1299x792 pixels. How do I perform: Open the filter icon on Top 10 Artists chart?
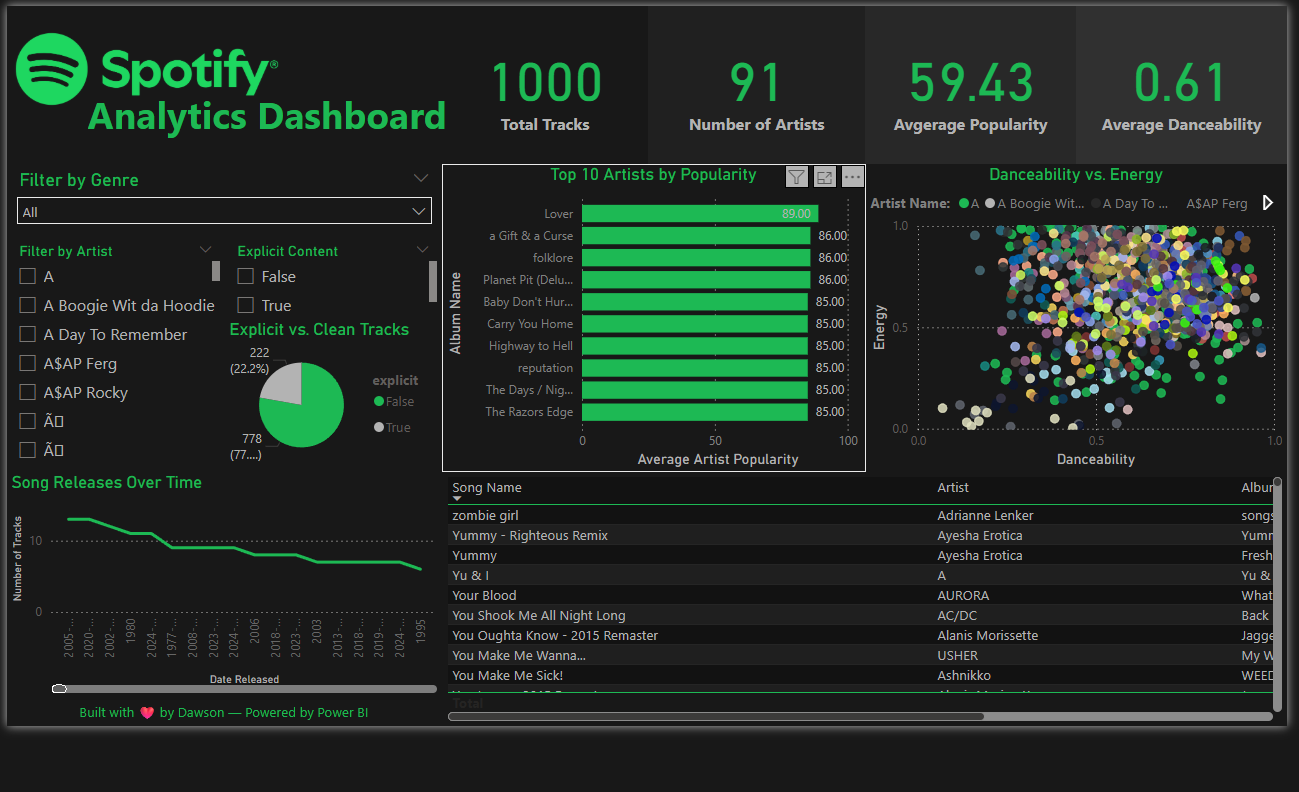[796, 177]
